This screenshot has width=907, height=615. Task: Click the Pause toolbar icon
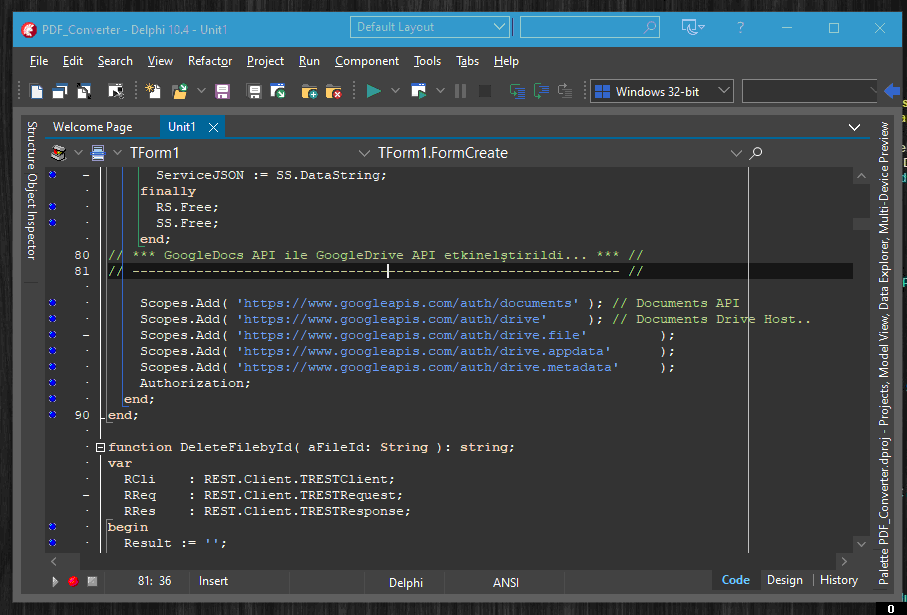click(460, 91)
